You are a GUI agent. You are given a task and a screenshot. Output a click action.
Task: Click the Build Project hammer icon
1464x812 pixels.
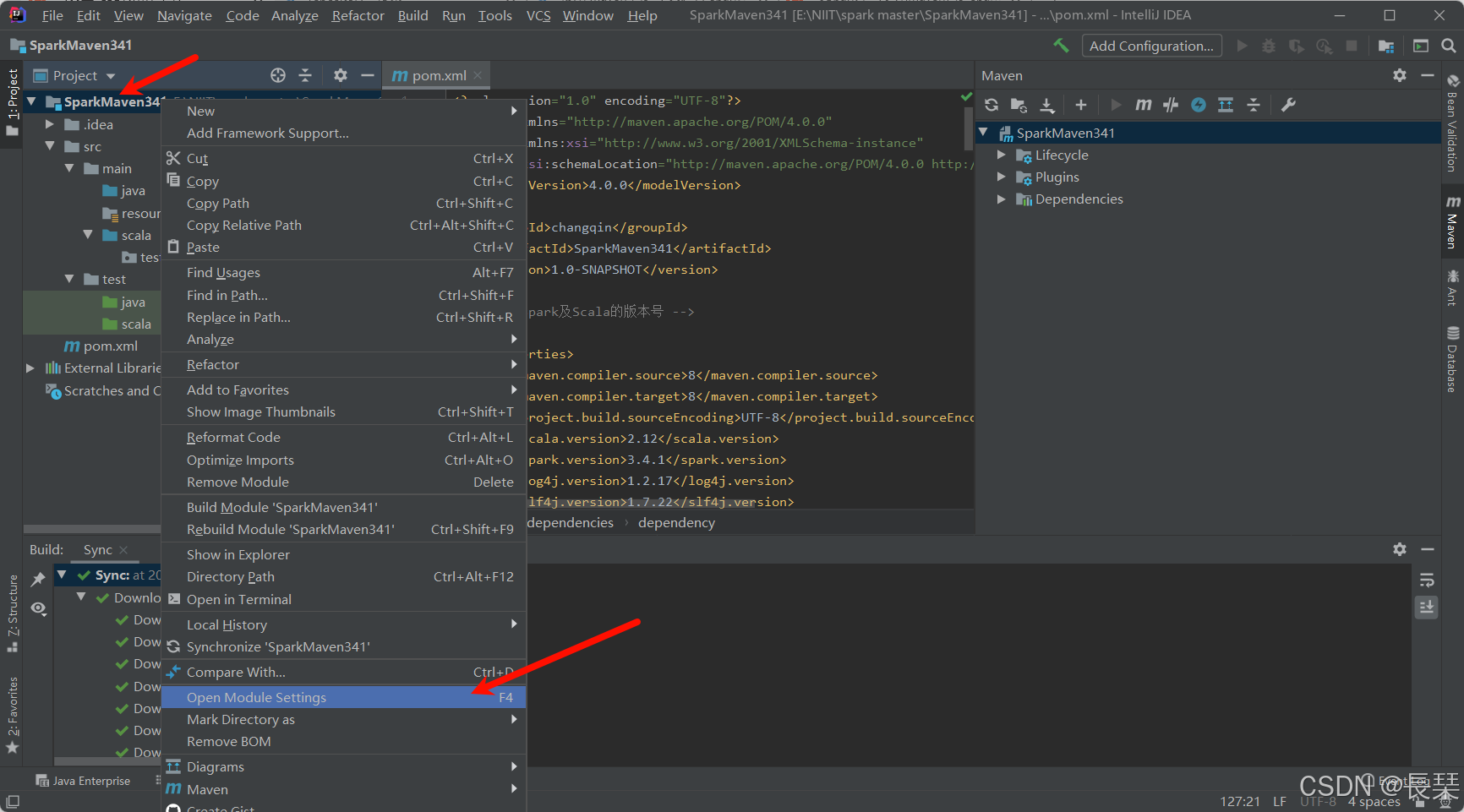click(1061, 46)
